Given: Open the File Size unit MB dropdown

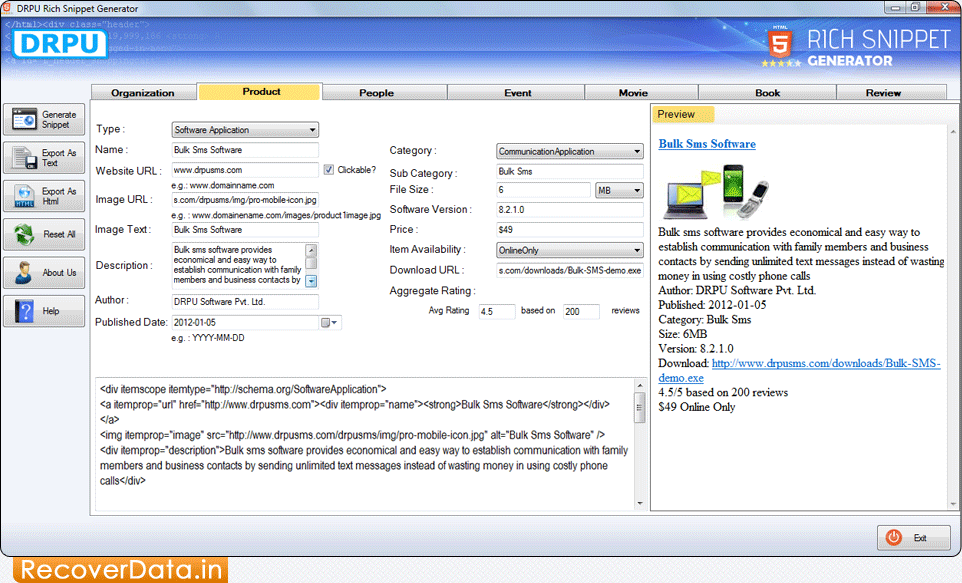Looking at the screenshot, I should pyautogui.click(x=619, y=190).
